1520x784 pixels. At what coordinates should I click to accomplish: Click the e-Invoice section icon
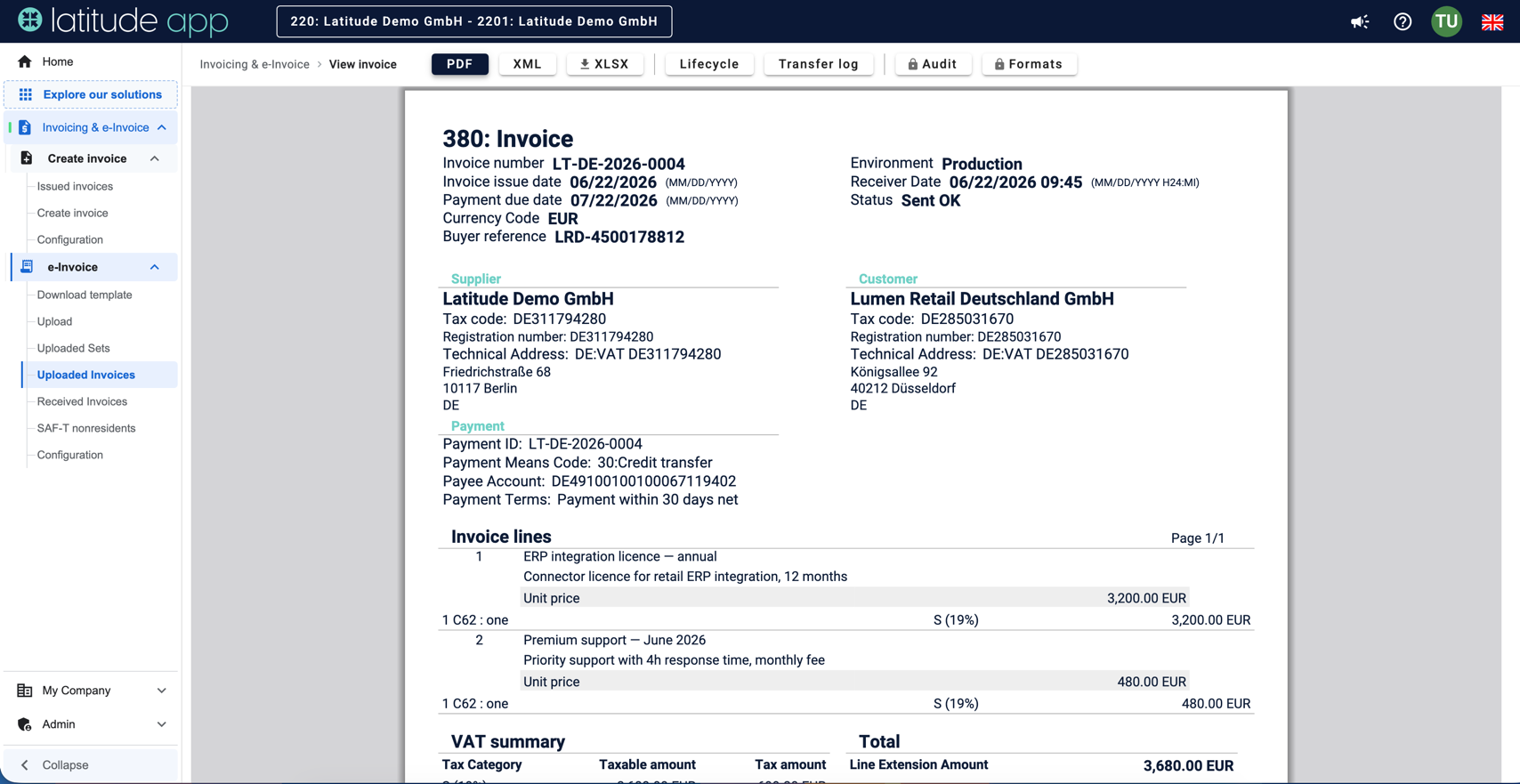[x=27, y=267]
